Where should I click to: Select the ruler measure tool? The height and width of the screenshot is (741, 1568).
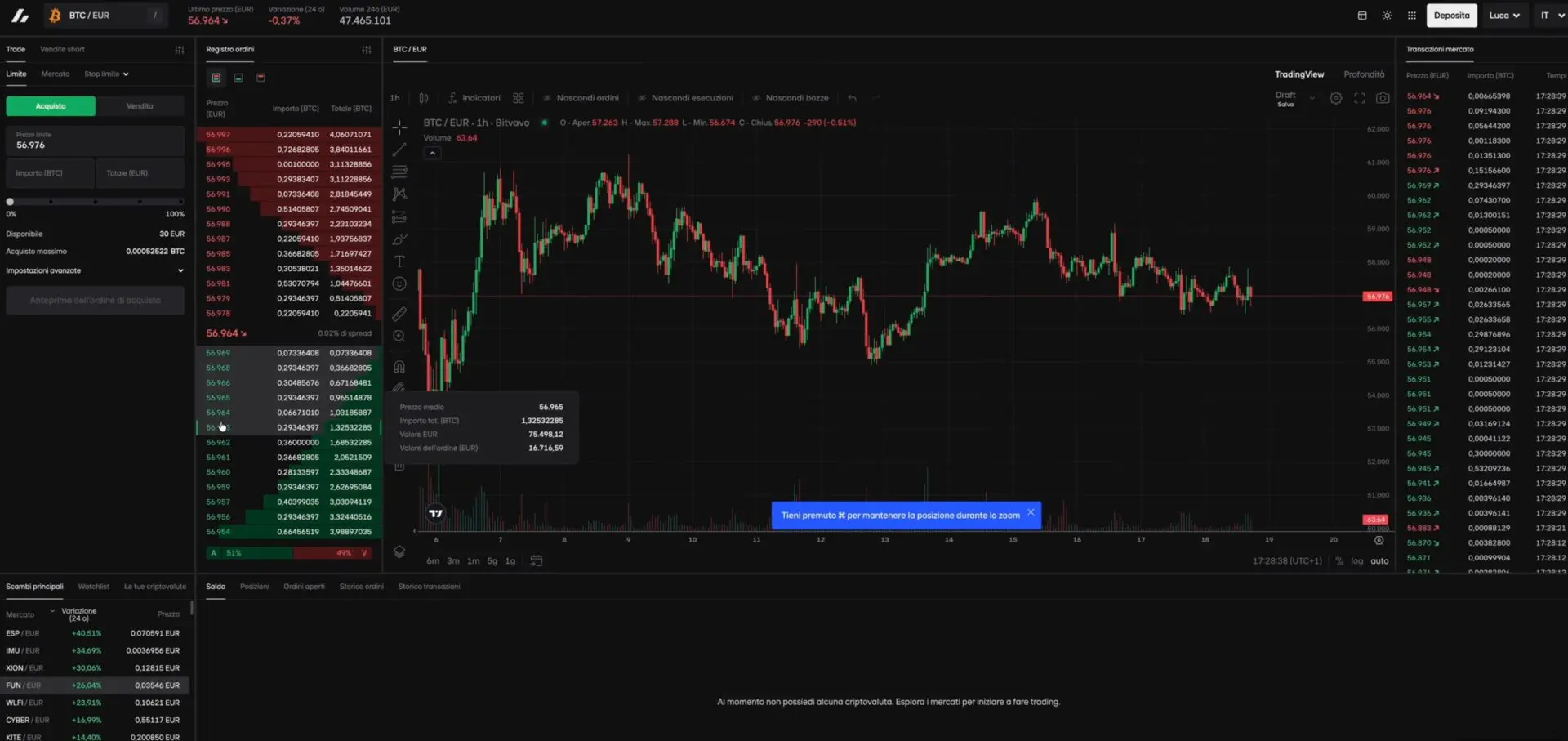click(399, 314)
